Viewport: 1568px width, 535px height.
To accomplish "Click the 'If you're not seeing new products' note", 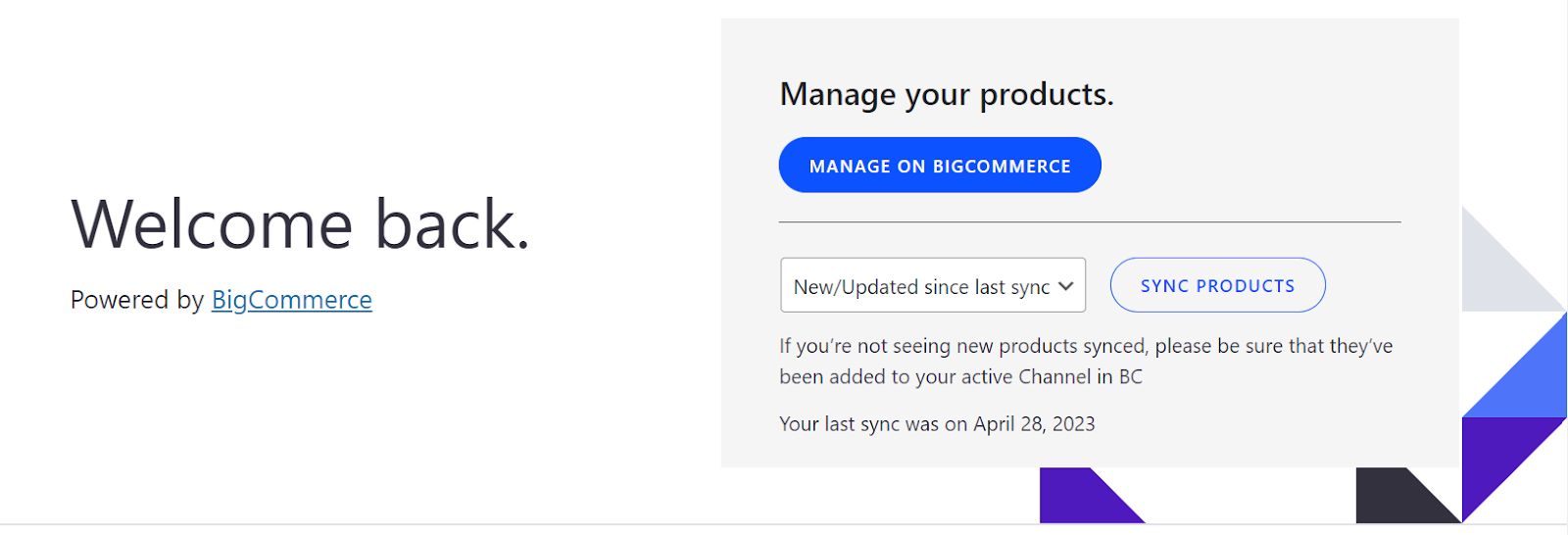I will click(1085, 346).
